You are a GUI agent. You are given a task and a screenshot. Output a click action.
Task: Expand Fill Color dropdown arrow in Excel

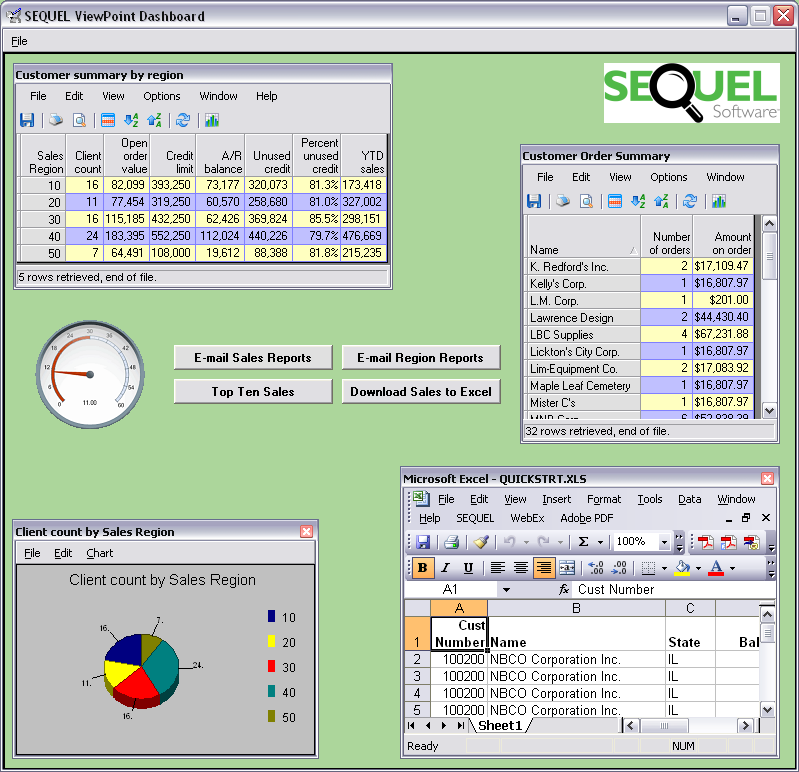tap(698, 568)
